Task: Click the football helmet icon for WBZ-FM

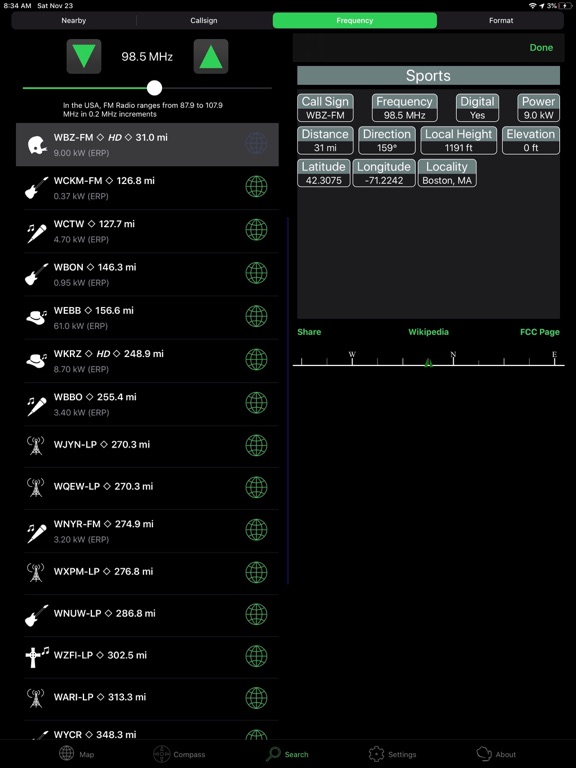Action: click(37, 144)
